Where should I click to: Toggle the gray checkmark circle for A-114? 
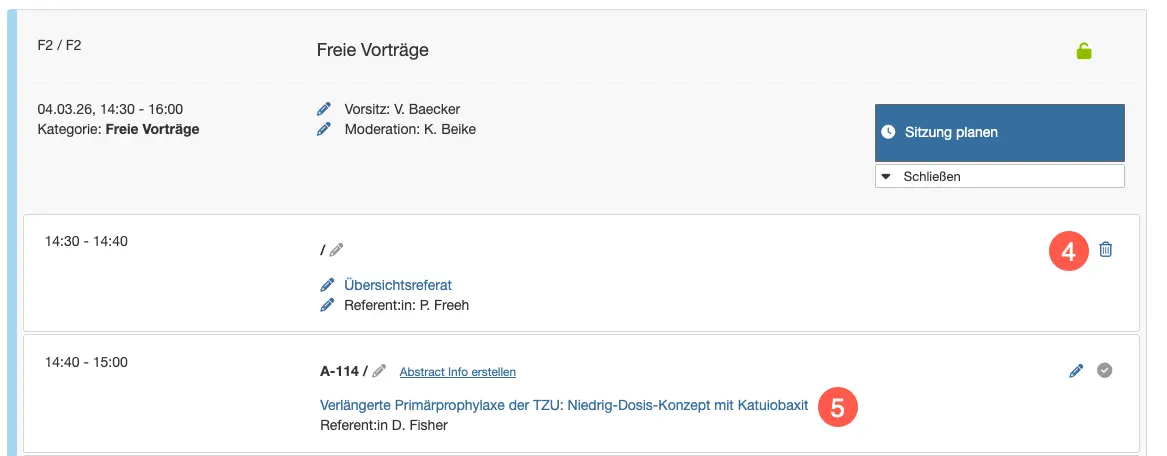click(1104, 370)
